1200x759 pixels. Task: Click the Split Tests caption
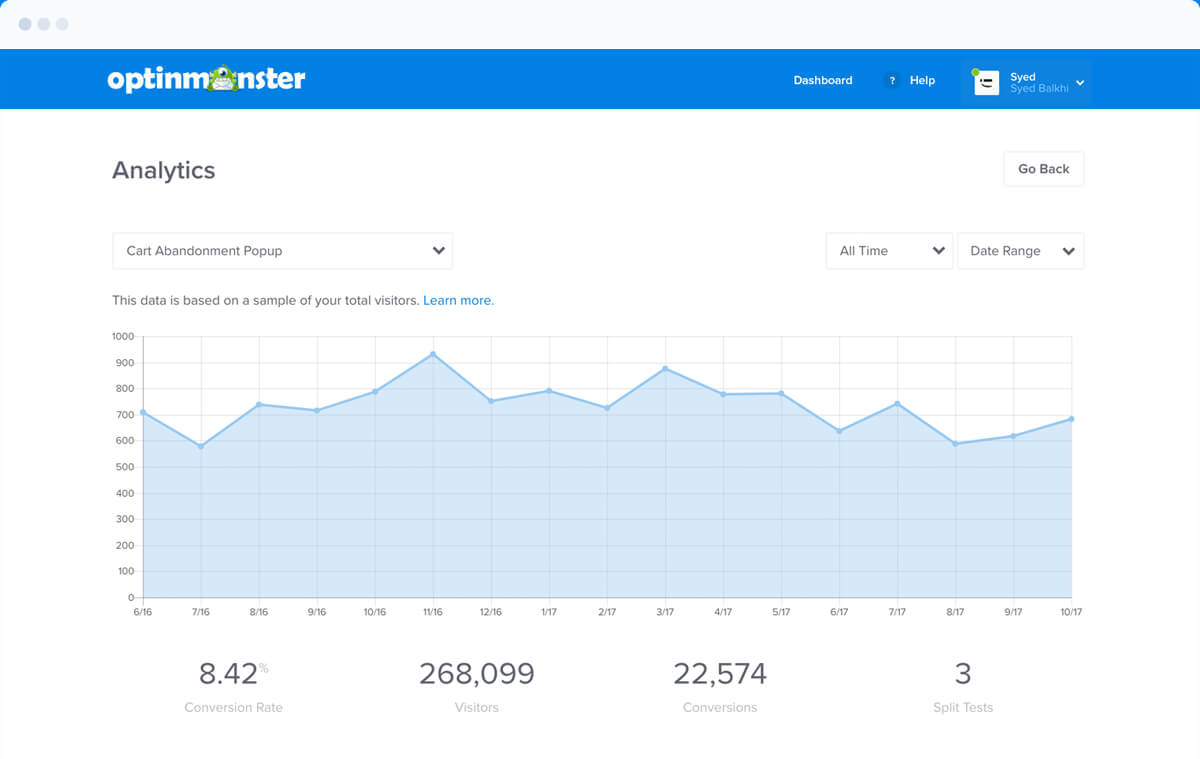click(963, 707)
